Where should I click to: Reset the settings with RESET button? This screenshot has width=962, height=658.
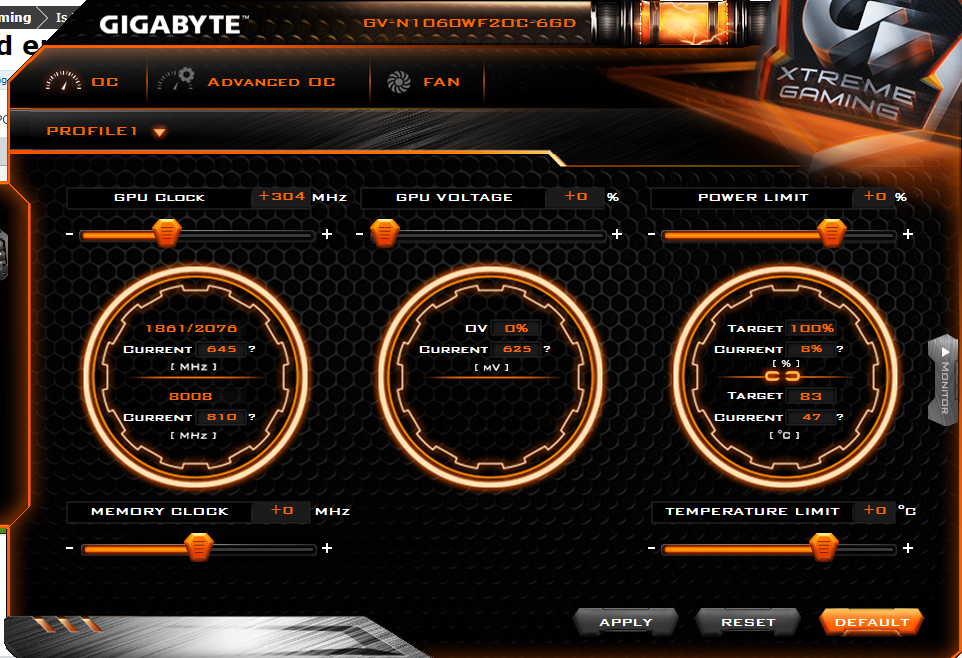tap(748, 622)
